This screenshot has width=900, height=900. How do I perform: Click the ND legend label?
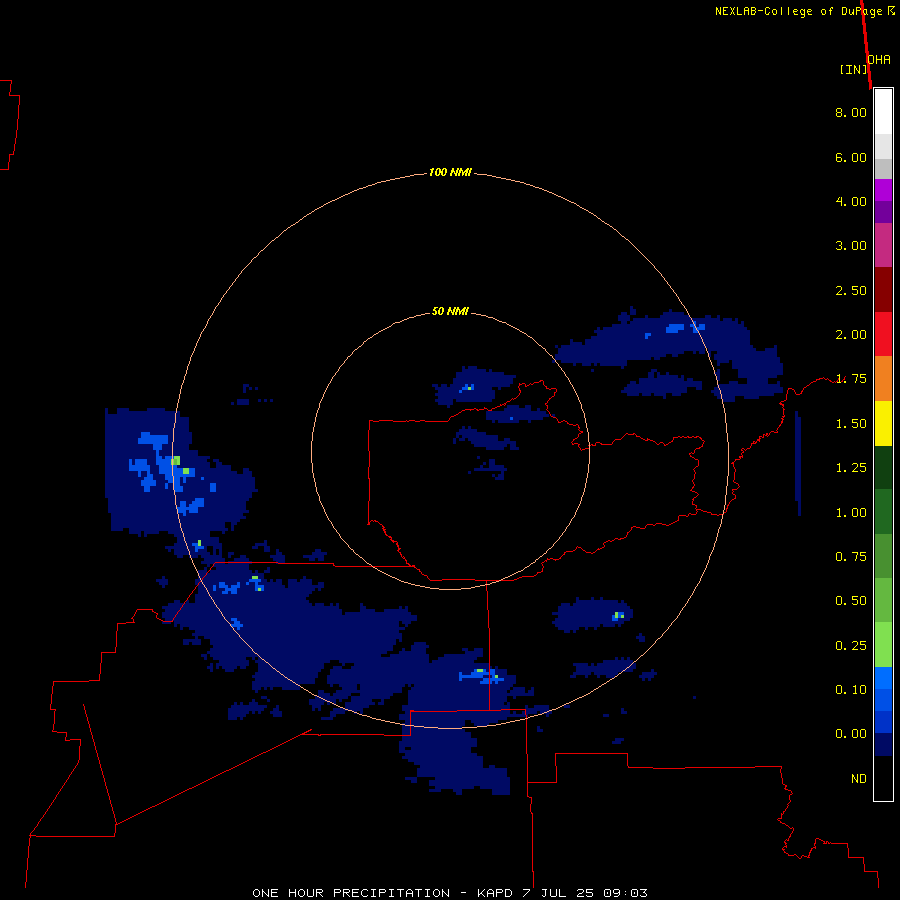pos(859,779)
